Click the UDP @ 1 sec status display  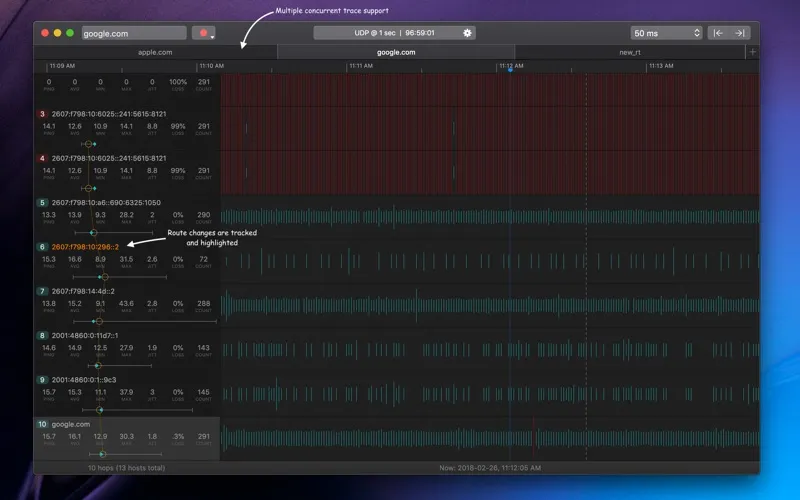pos(394,33)
